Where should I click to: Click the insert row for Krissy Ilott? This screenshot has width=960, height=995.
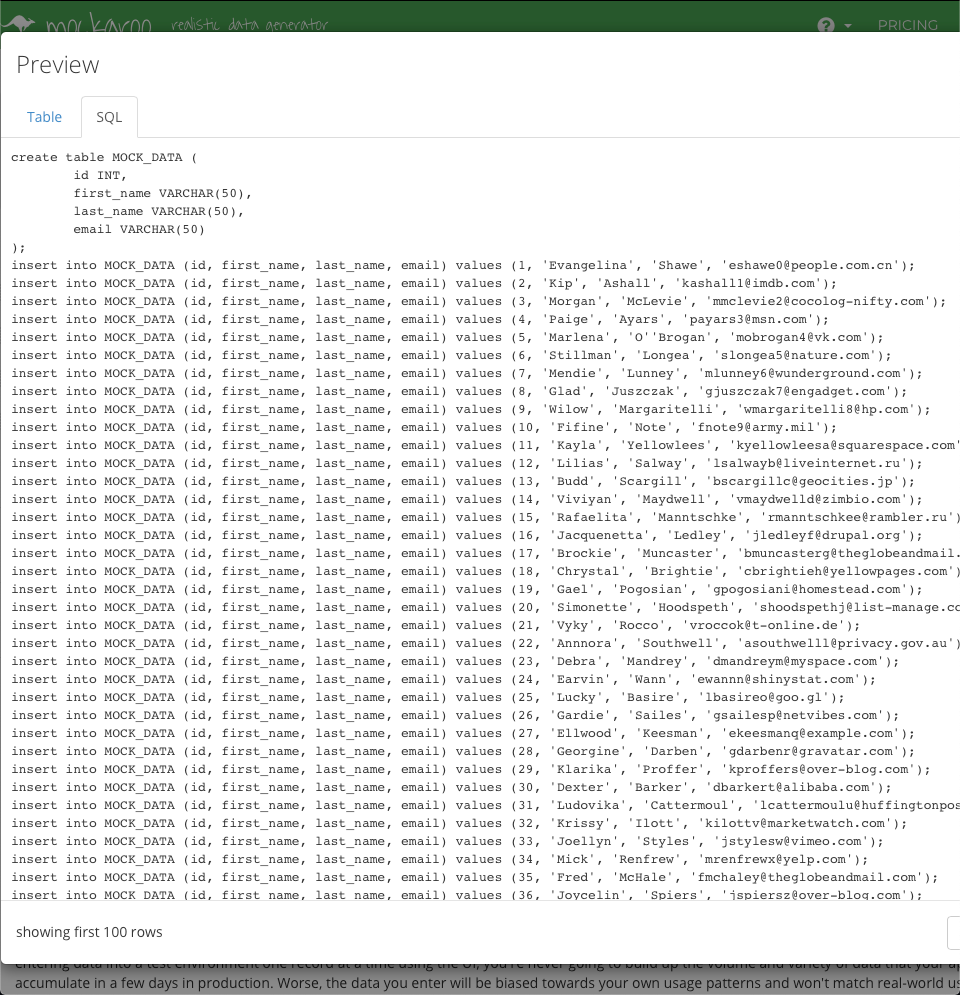459,824
